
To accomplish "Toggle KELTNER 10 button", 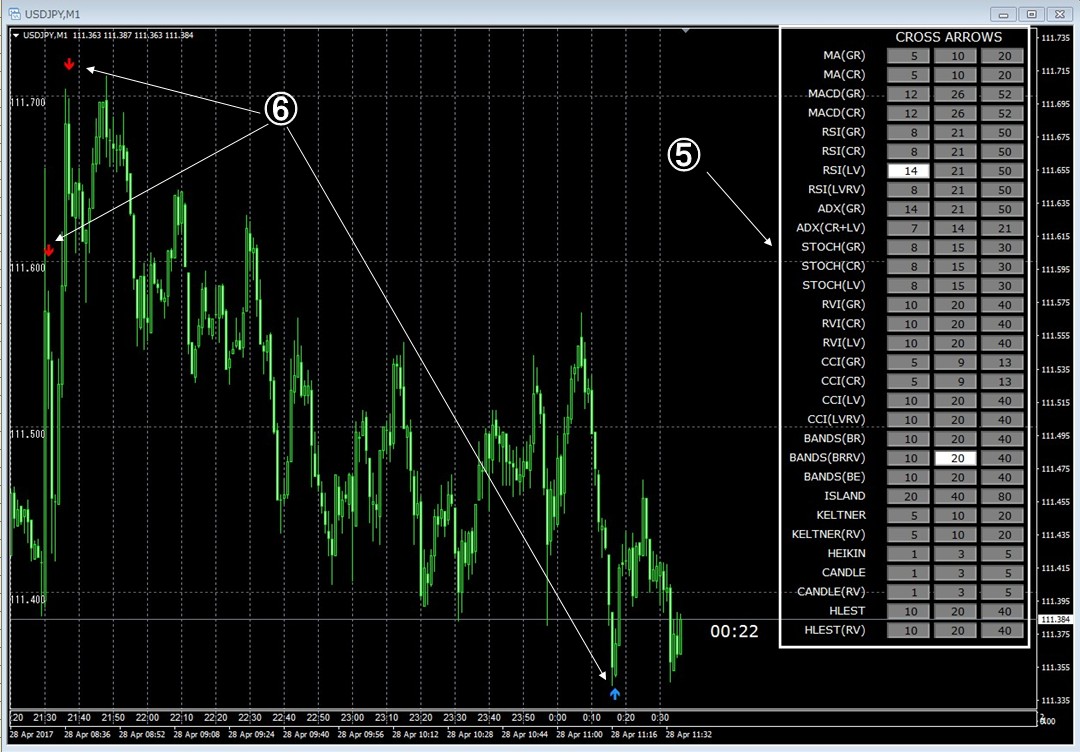I will [x=955, y=516].
